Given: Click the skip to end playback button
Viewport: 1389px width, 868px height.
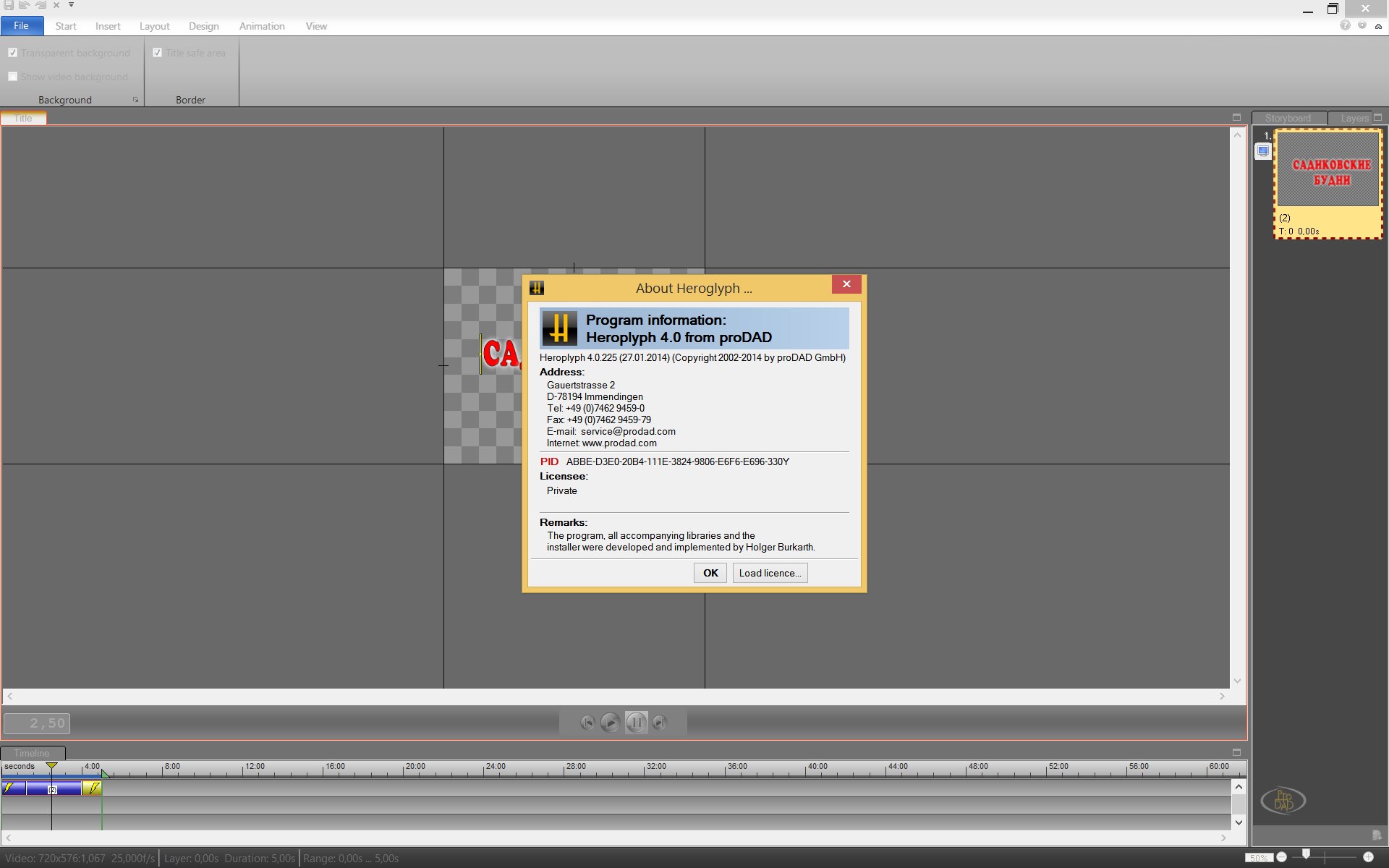Looking at the screenshot, I should 659,722.
